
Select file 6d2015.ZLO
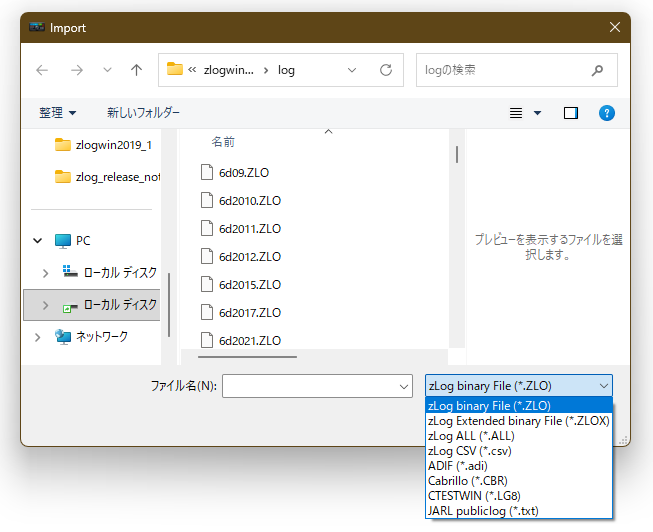[241, 285]
